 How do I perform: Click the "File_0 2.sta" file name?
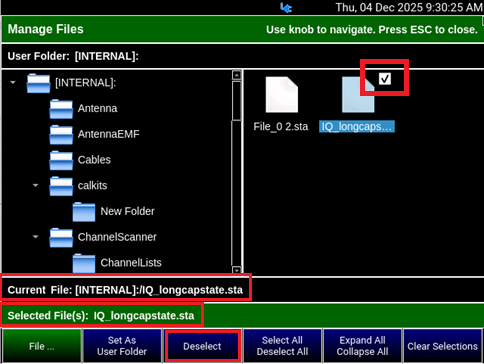[x=281, y=127]
